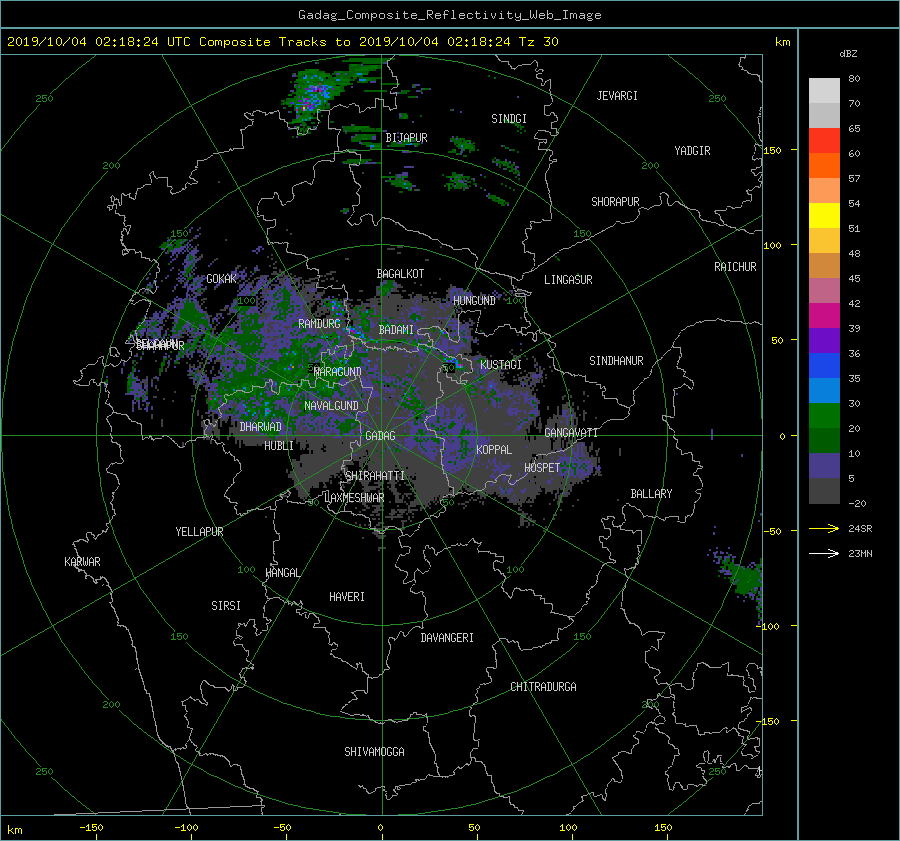Viewport: 900px width, 841px height.
Task: Click the 80 dBZ light gray swatch
Action: (824, 90)
